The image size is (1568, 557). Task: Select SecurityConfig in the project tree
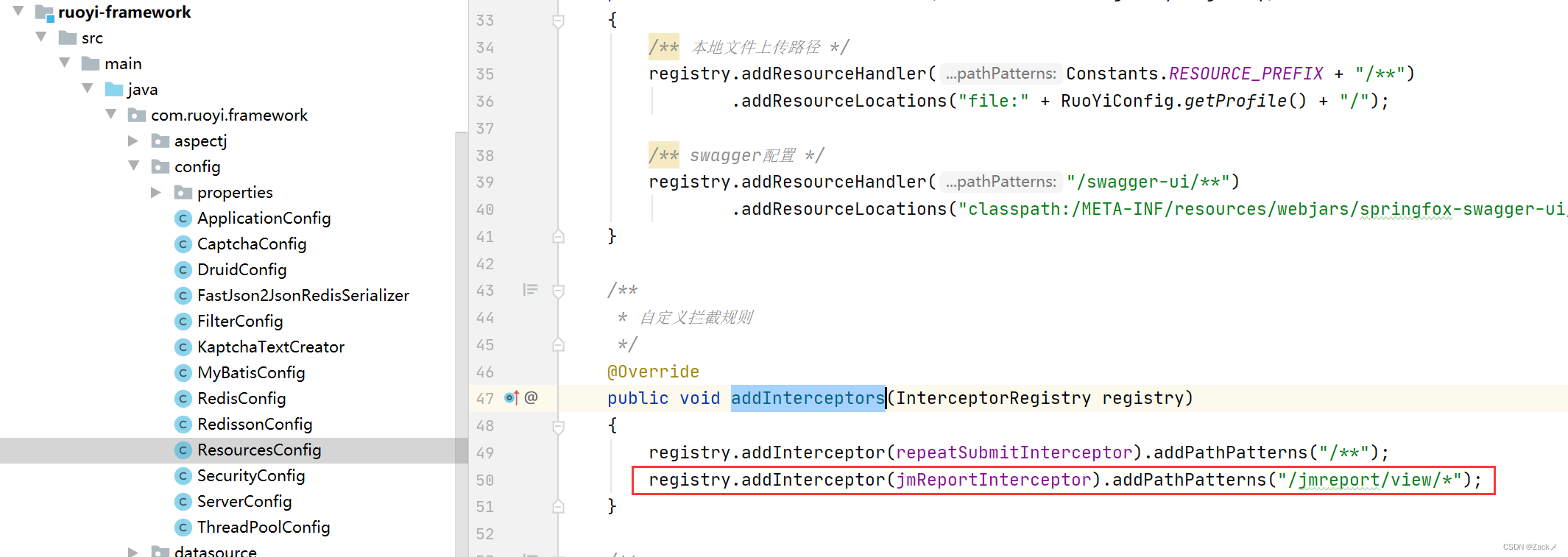tap(251, 476)
